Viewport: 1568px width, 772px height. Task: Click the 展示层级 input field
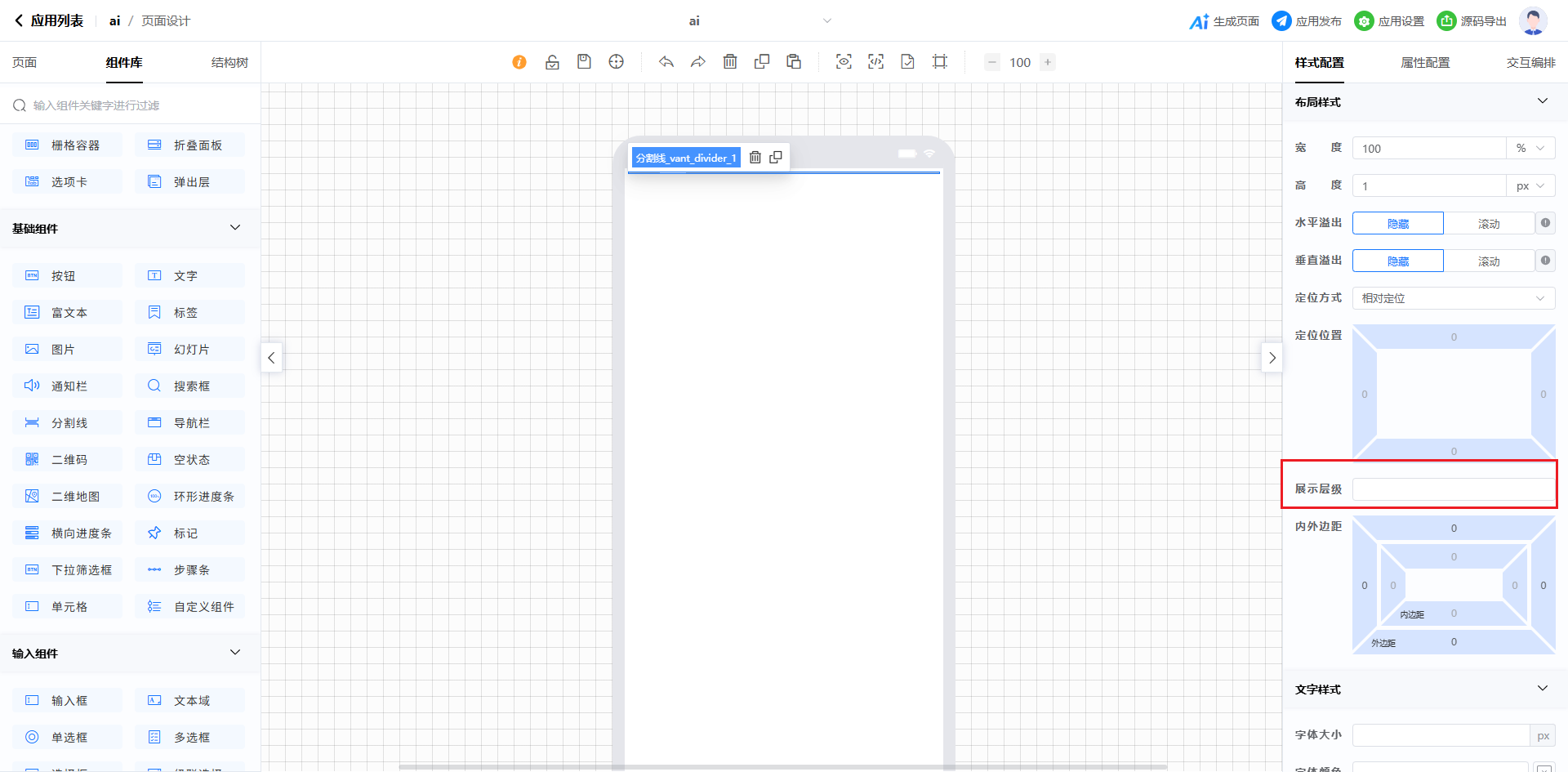click(1453, 489)
